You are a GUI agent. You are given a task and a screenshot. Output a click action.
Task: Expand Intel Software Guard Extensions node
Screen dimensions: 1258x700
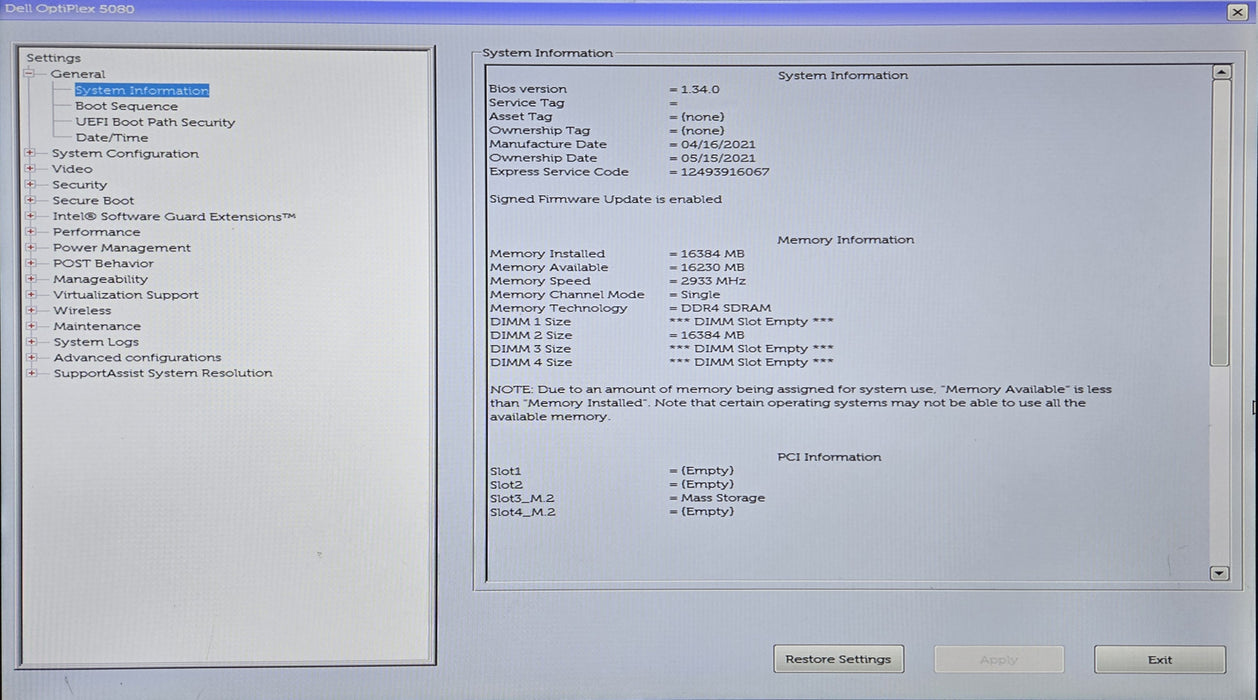click(x=30, y=216)
